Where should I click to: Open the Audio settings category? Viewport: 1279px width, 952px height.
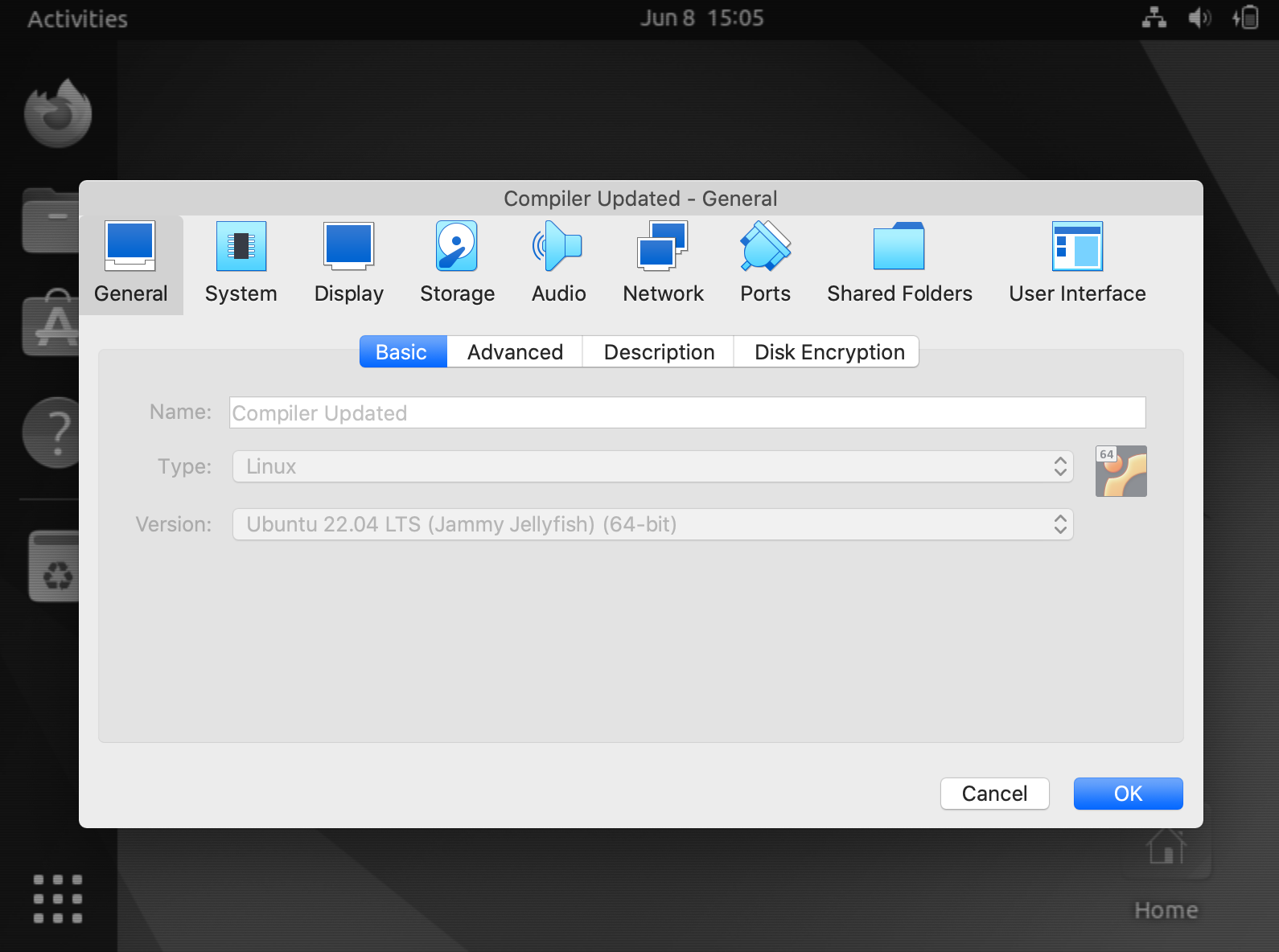pos(558,265)
